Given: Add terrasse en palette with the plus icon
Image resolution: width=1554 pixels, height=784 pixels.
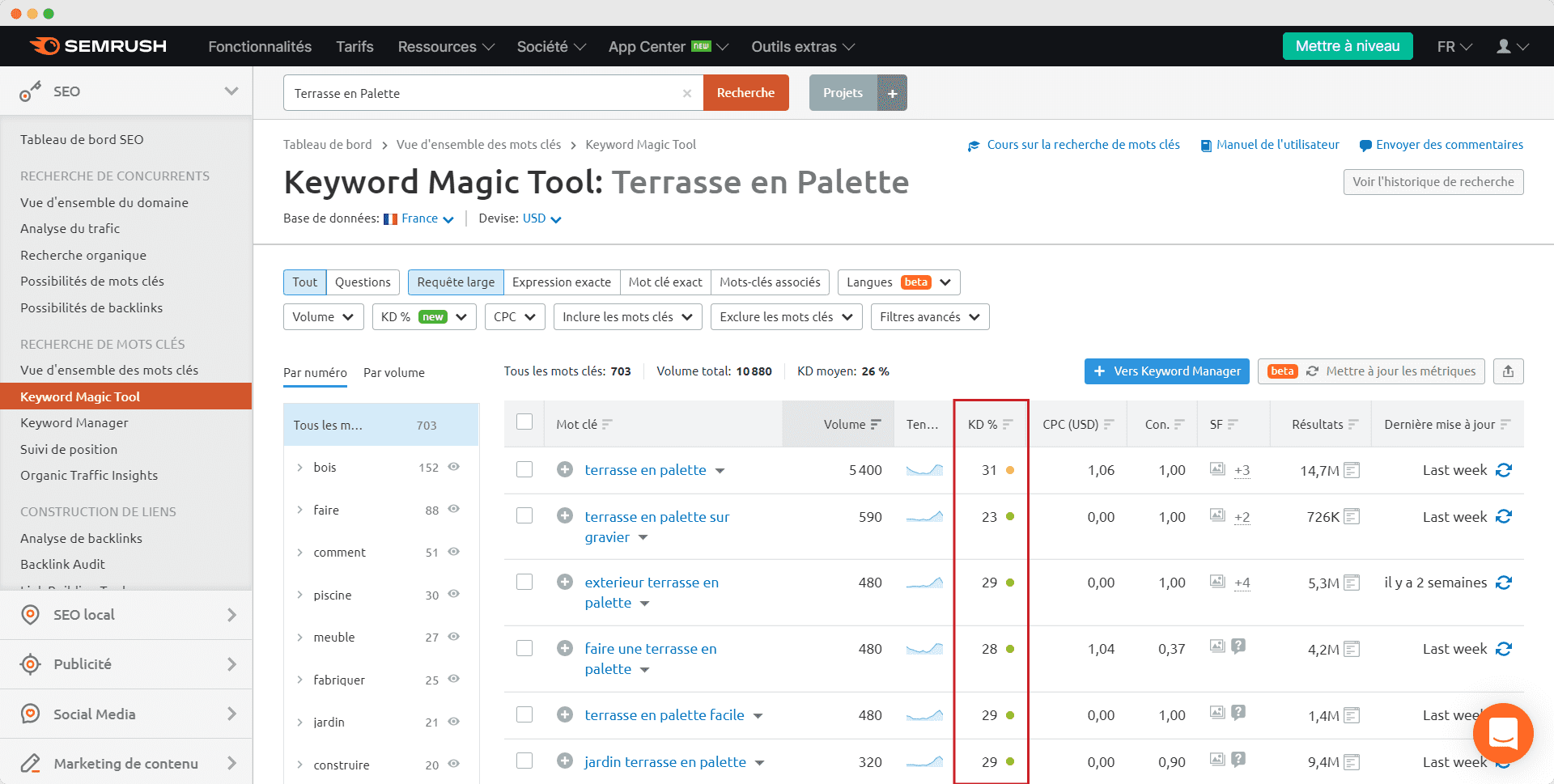Looking at the screenshot, I should point(565,469).
